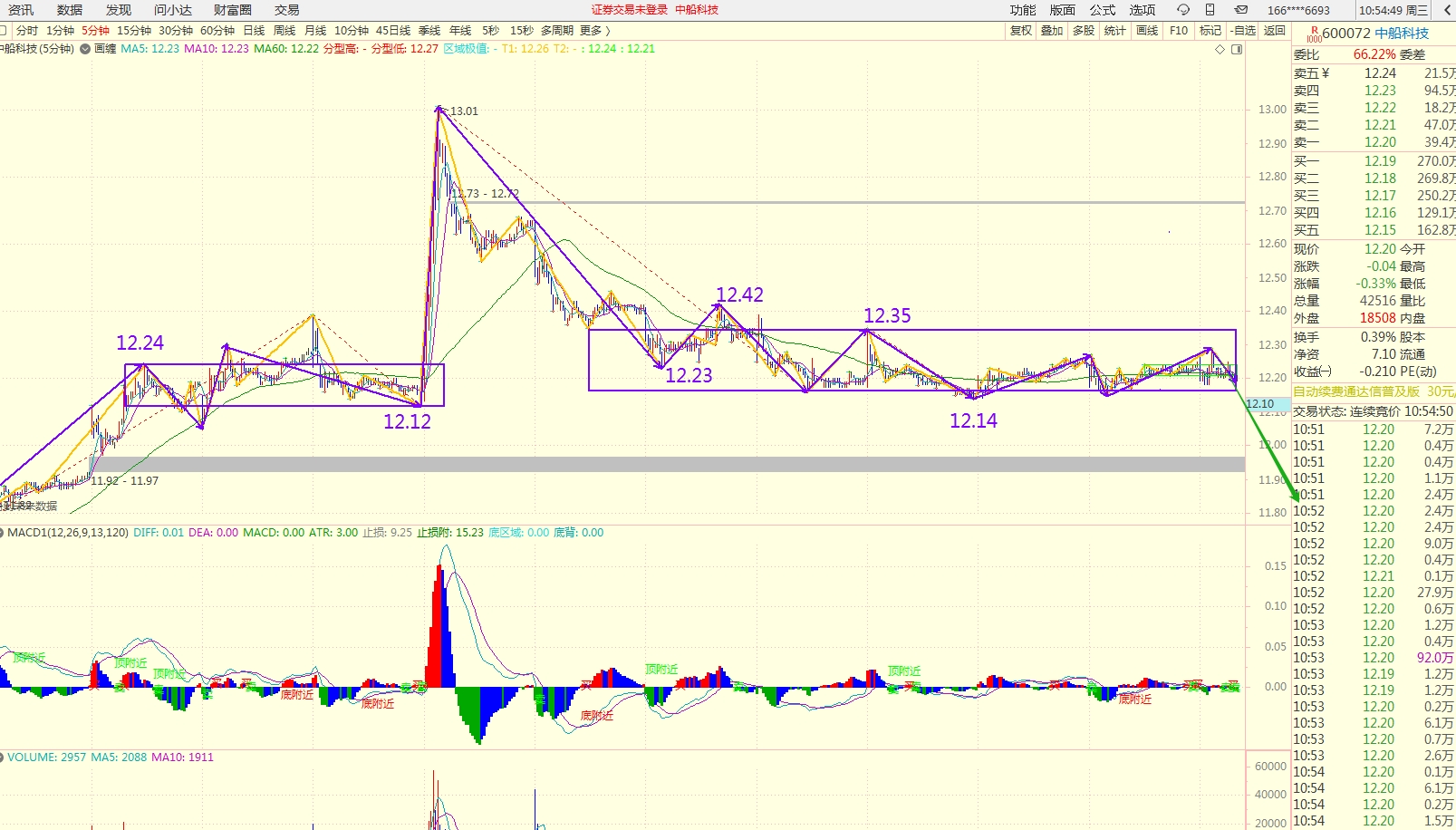
Task: Click the 统计 toolbar button
Action: [x=1115, y=31]
